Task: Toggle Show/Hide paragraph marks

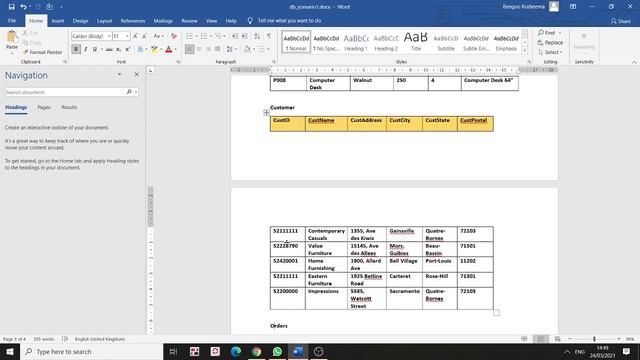Action: [x=269, y=36]
